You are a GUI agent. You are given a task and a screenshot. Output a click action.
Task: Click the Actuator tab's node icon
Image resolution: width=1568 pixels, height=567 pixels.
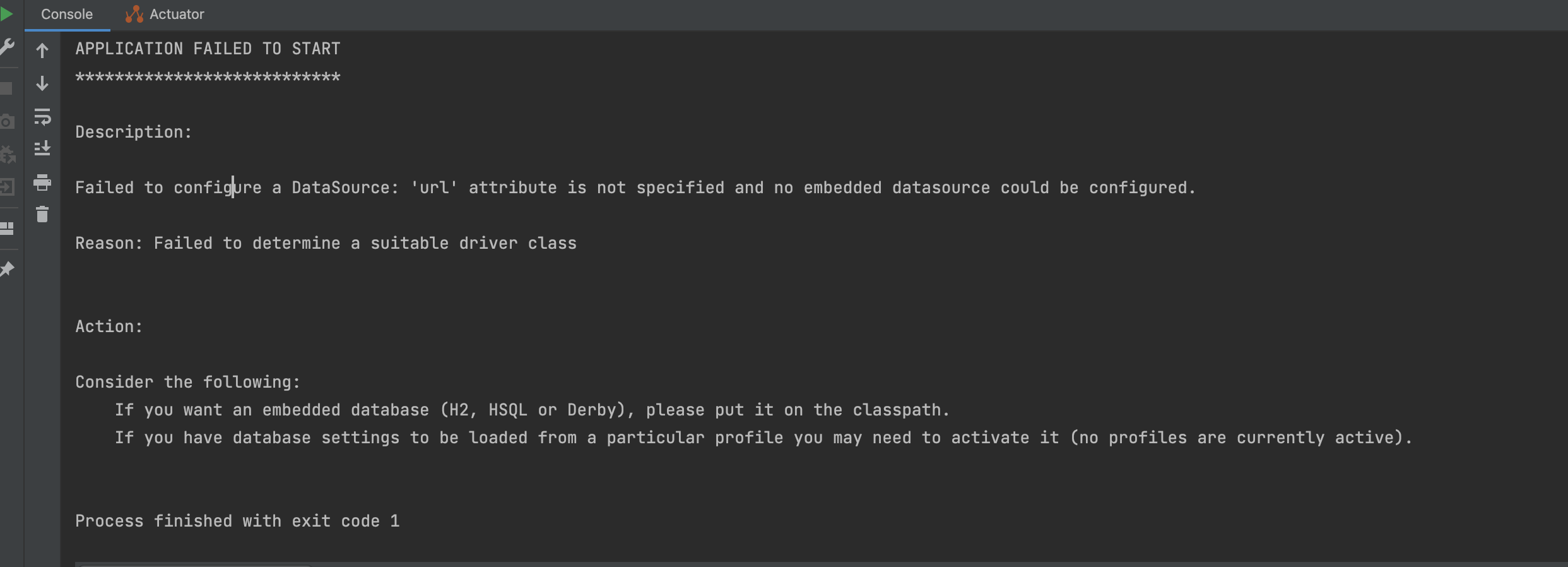[x=134, y=13]
